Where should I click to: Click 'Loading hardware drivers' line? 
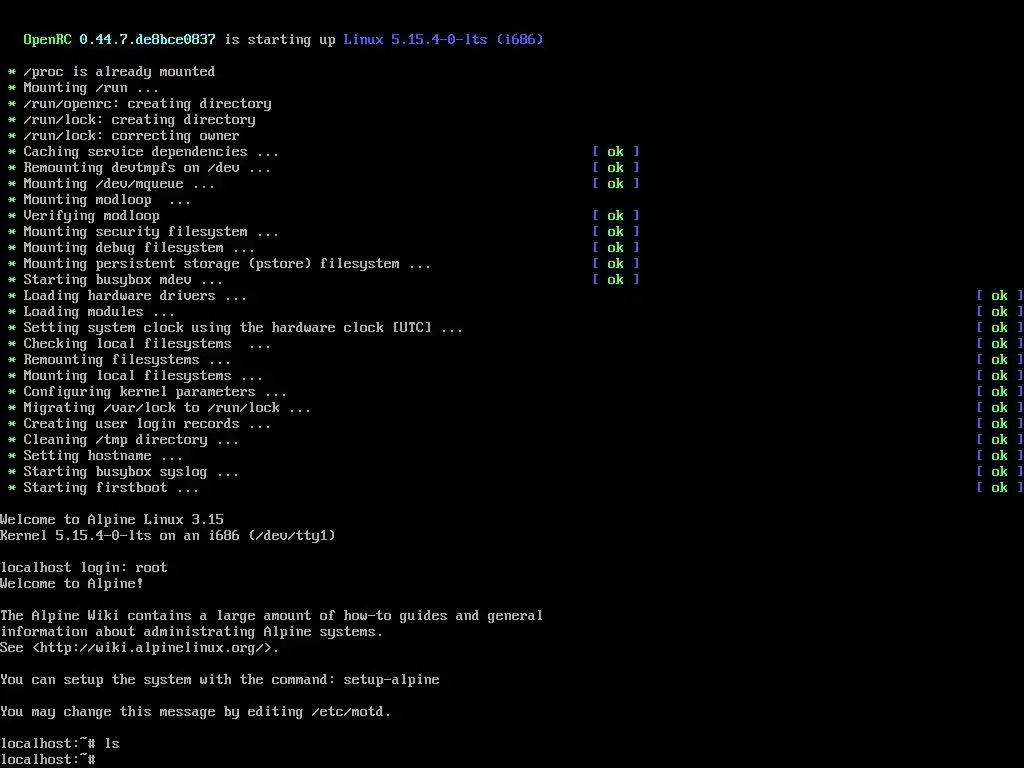pyautogui.click(x=135, y=295)
